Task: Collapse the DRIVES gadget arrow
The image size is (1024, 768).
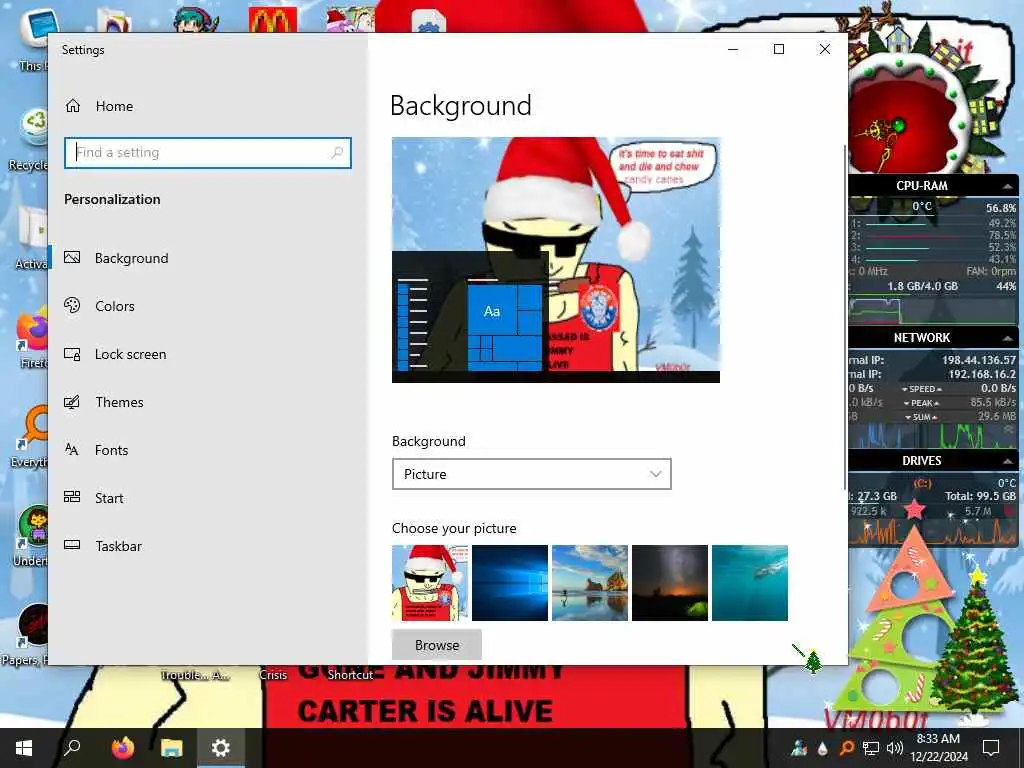Action: (1008, 460)
